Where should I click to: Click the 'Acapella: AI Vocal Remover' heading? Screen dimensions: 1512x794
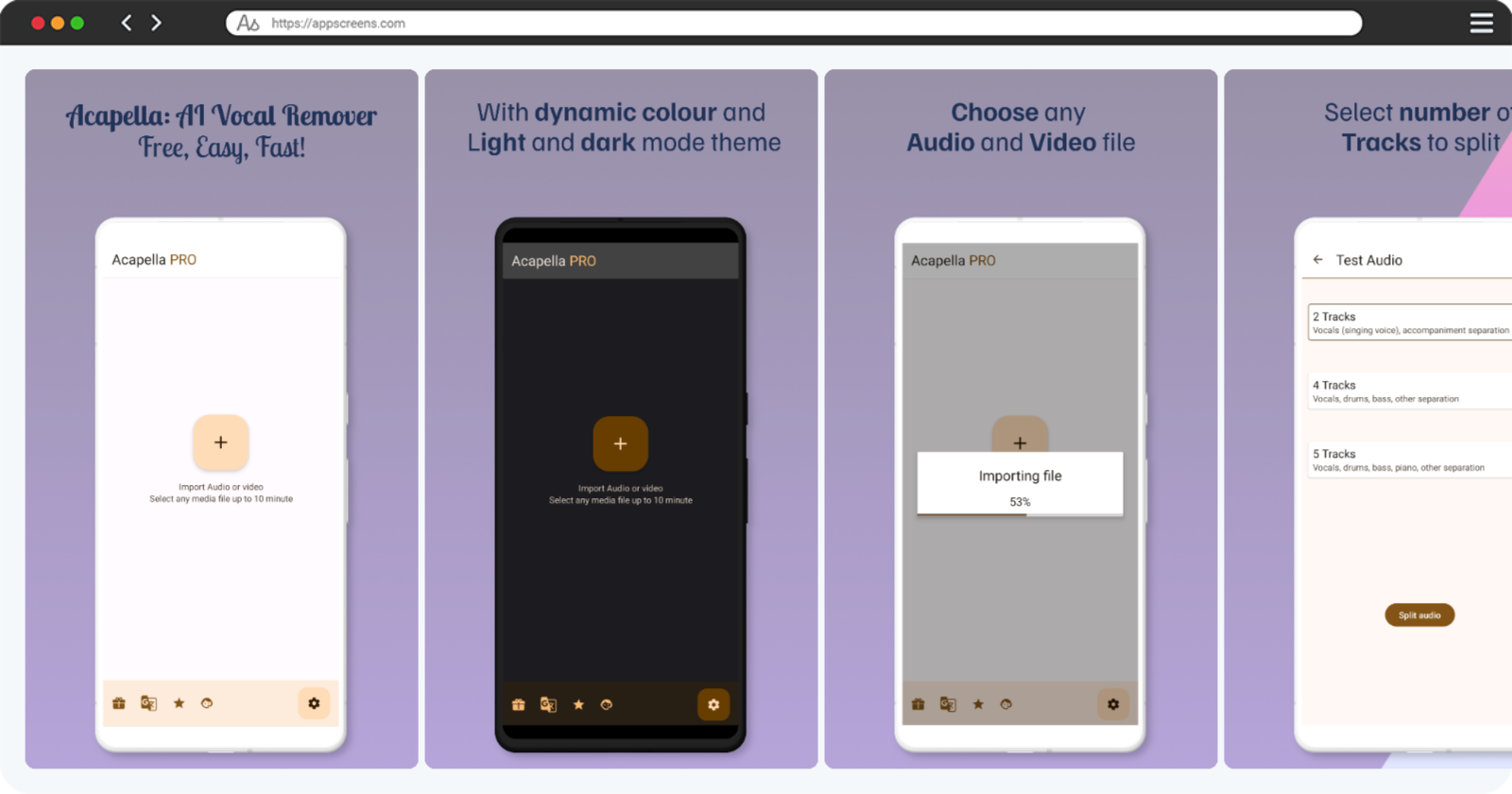(221, 115)
